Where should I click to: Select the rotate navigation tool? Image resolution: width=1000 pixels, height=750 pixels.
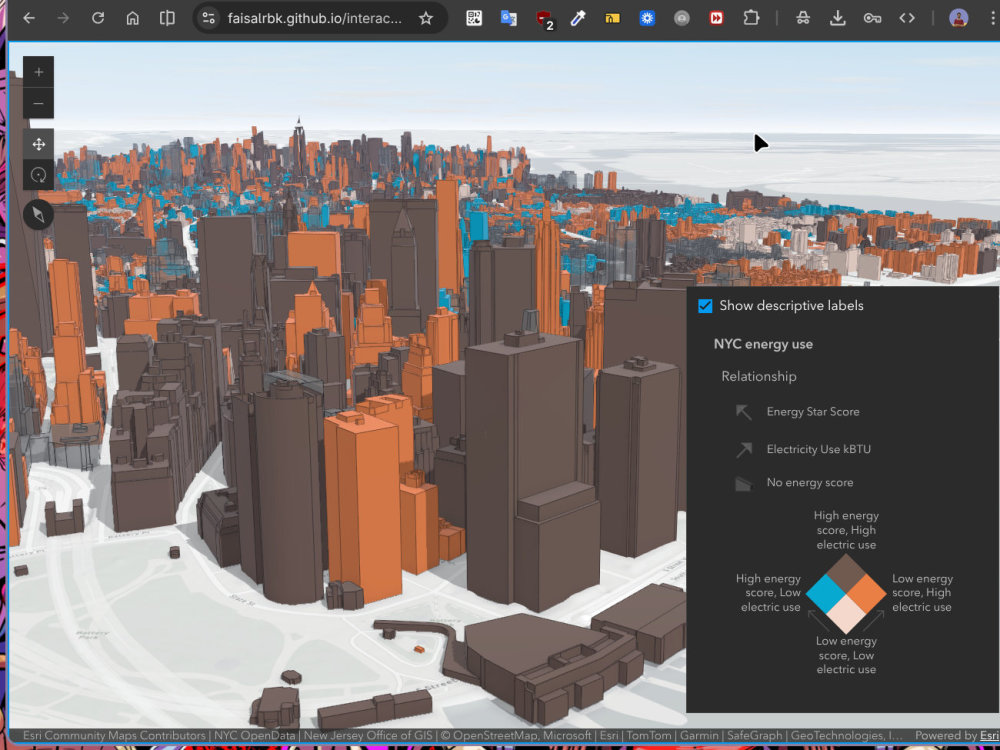pyautogui.click(x=38, y=175)
